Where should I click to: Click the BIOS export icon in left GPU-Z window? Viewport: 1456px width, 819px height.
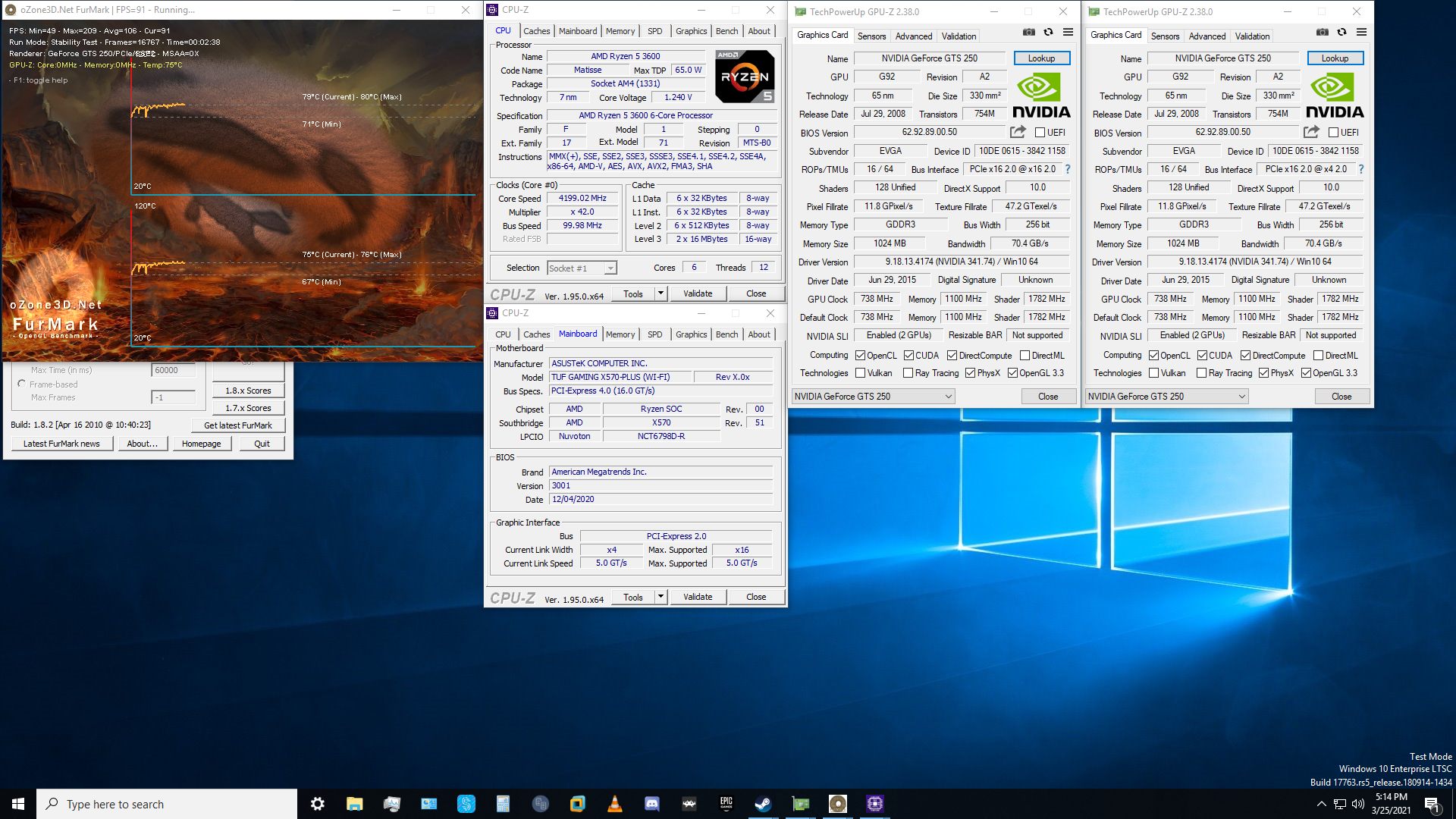point(1018,132)
